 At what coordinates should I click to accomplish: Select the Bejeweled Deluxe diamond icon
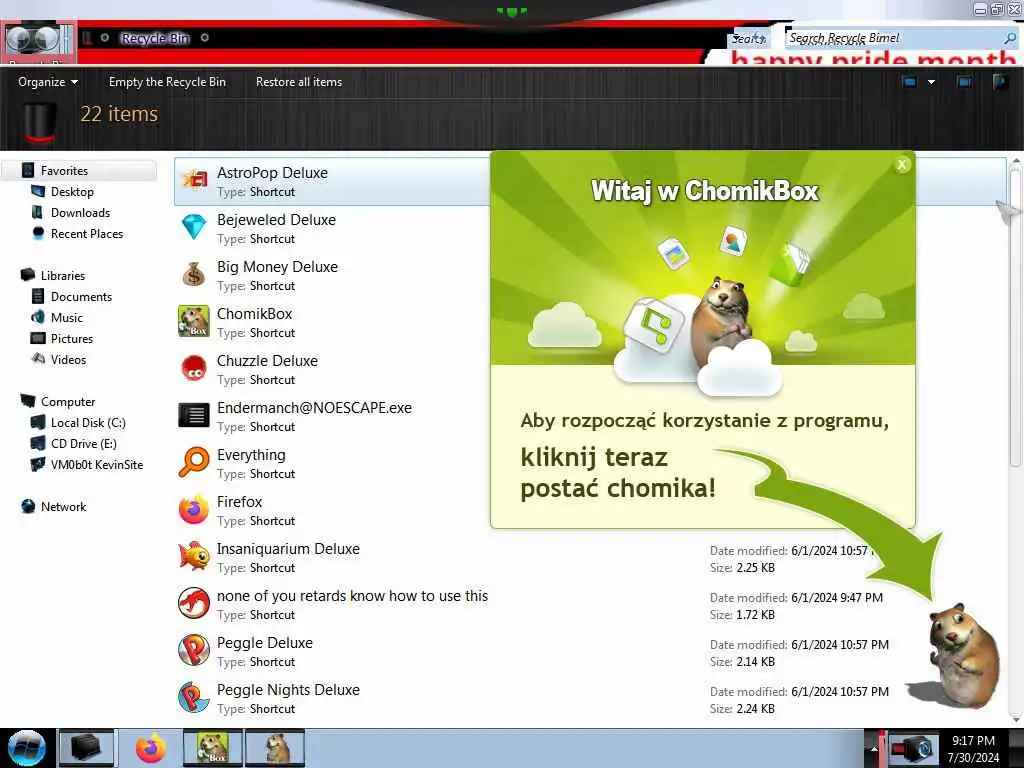(x=194, y=227)
